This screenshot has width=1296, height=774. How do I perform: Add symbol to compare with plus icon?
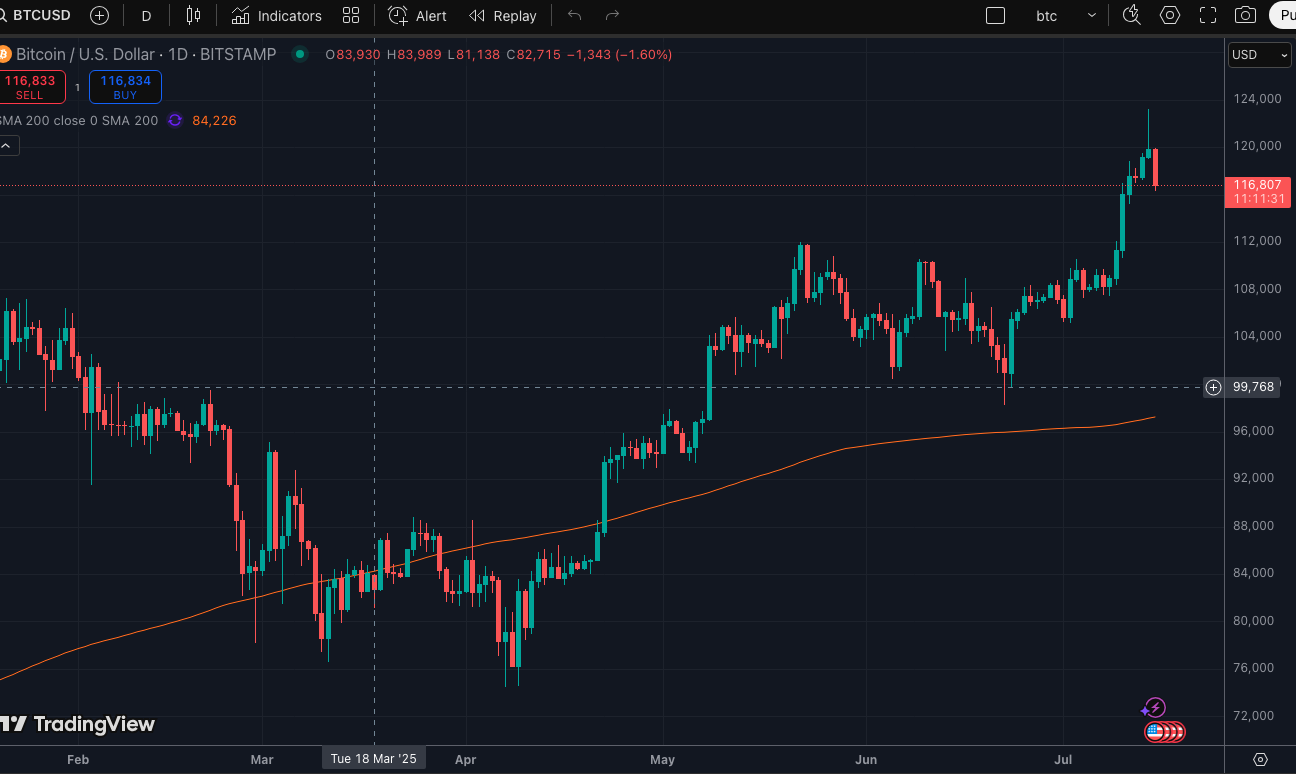(x=99, y=15)
